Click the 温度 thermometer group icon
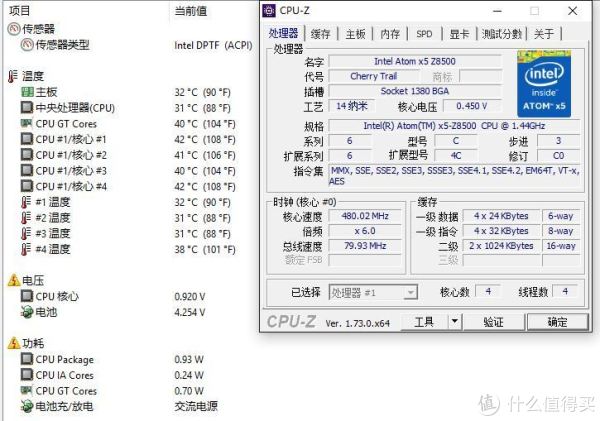Screen dimensions: 600x421 (13, 76)
